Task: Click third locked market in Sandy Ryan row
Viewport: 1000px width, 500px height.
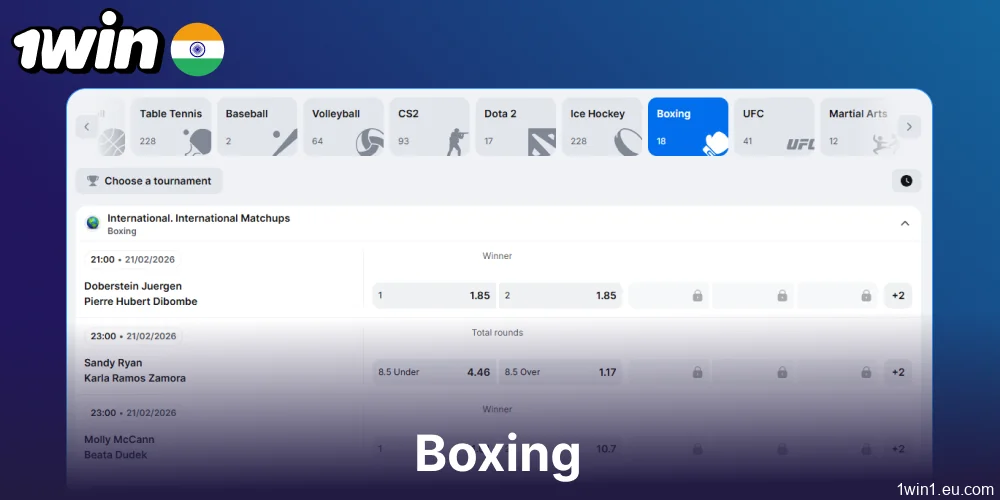Action: (838, 372)
